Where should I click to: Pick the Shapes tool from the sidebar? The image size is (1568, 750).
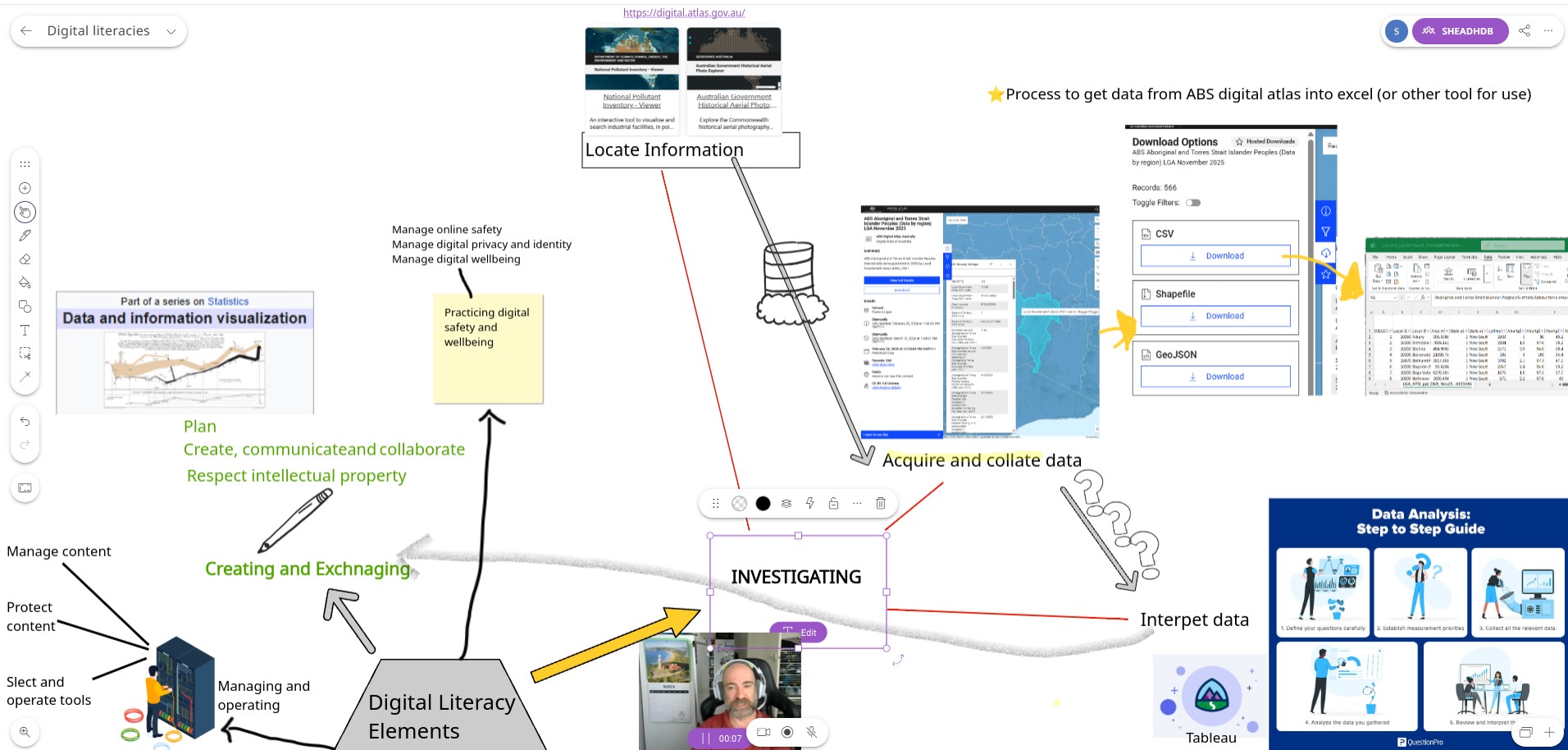coord(25,306)
